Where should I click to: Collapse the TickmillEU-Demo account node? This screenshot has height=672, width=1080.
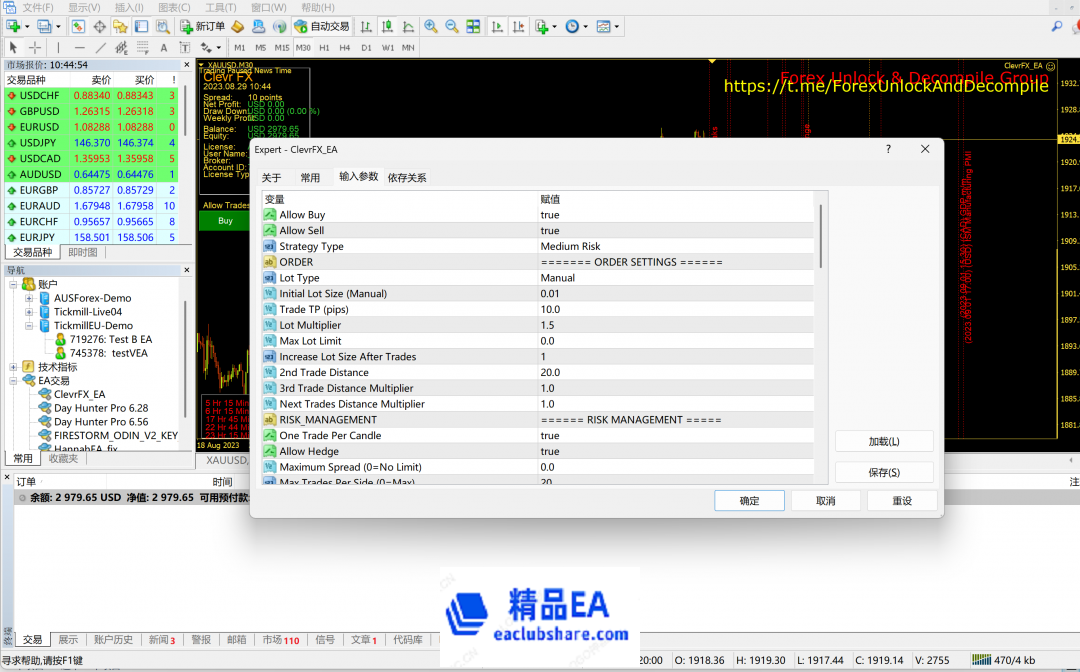(x=29, y=326)
